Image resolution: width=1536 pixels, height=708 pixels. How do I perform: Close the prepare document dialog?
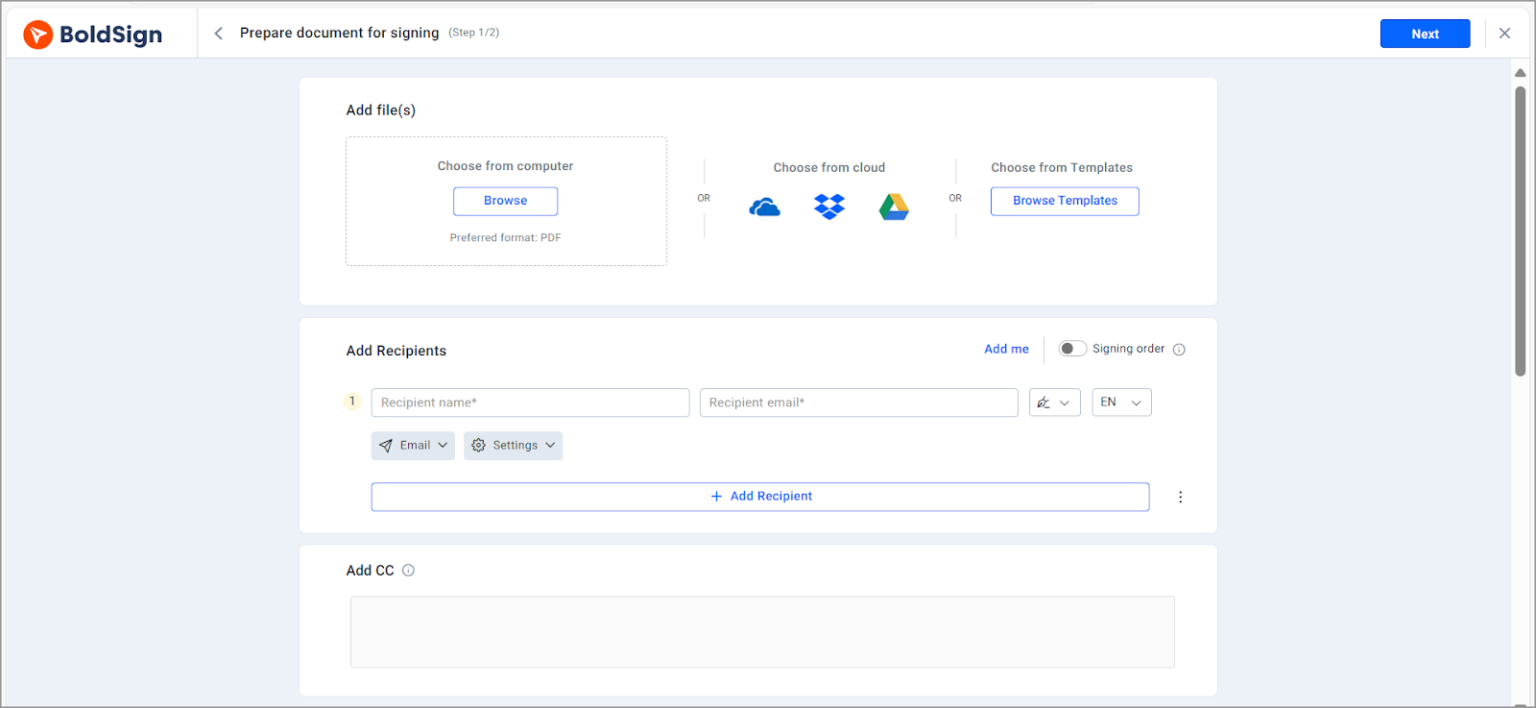click(x=1504, y=33)
